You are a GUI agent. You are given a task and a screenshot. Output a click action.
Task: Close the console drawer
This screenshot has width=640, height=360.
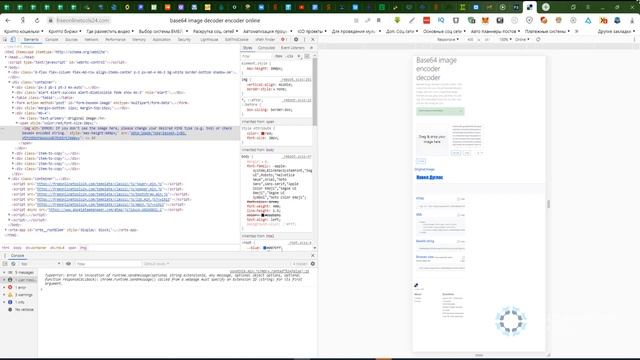pyautogui.click(x=313, y=256)
